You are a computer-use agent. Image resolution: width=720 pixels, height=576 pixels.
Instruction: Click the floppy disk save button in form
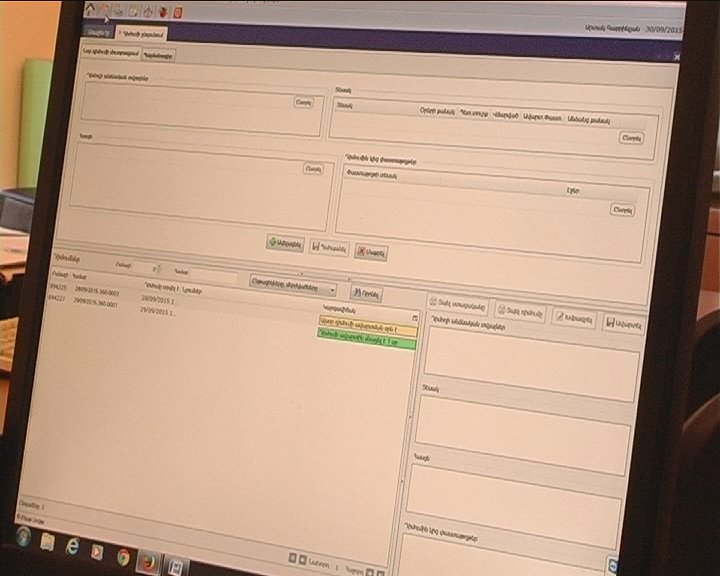[329, 247]
